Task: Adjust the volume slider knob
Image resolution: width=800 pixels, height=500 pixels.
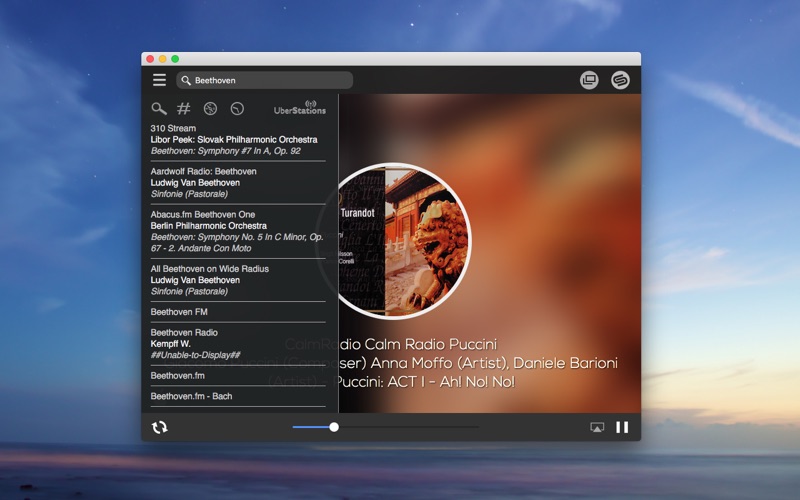Action: pyautogui.click(x=334, y=427)
